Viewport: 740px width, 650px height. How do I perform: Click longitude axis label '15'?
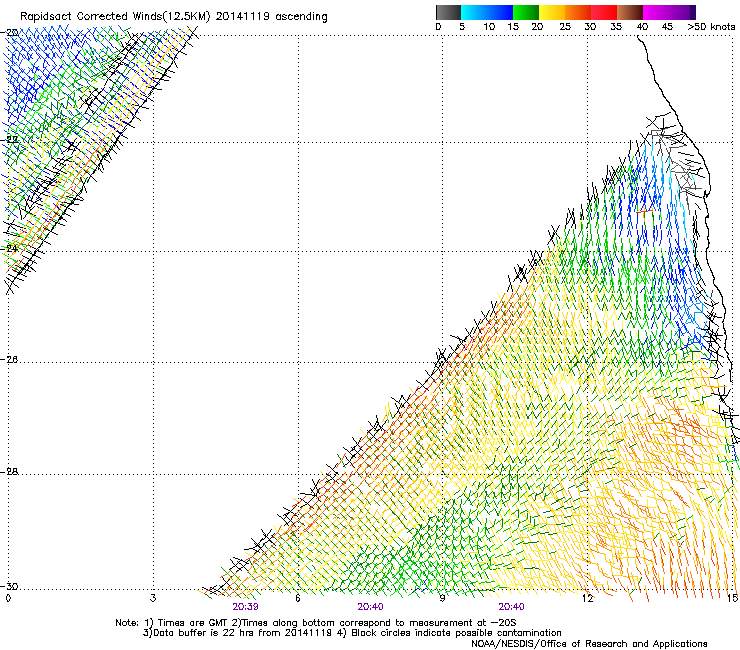pyautogui.click(x=732, y=598)
